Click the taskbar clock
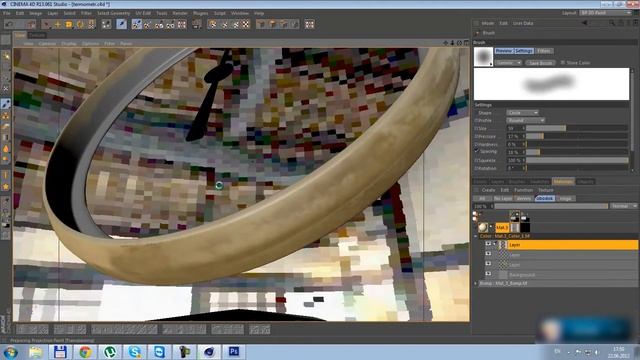The image size is (640, 360). (618, 352)
